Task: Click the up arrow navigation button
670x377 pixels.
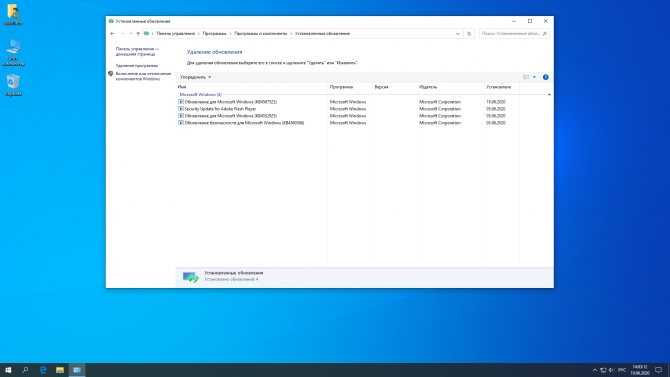Action: click(x=138, y=33)
